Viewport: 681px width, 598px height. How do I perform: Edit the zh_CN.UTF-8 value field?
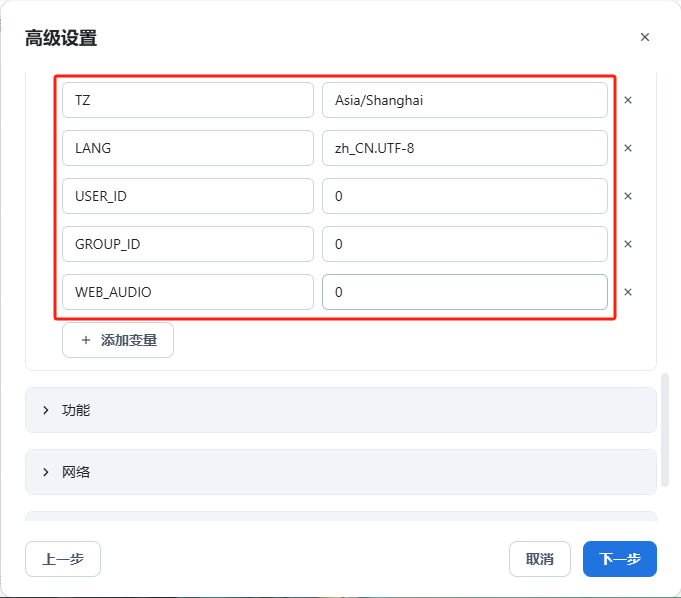(465, 148)
